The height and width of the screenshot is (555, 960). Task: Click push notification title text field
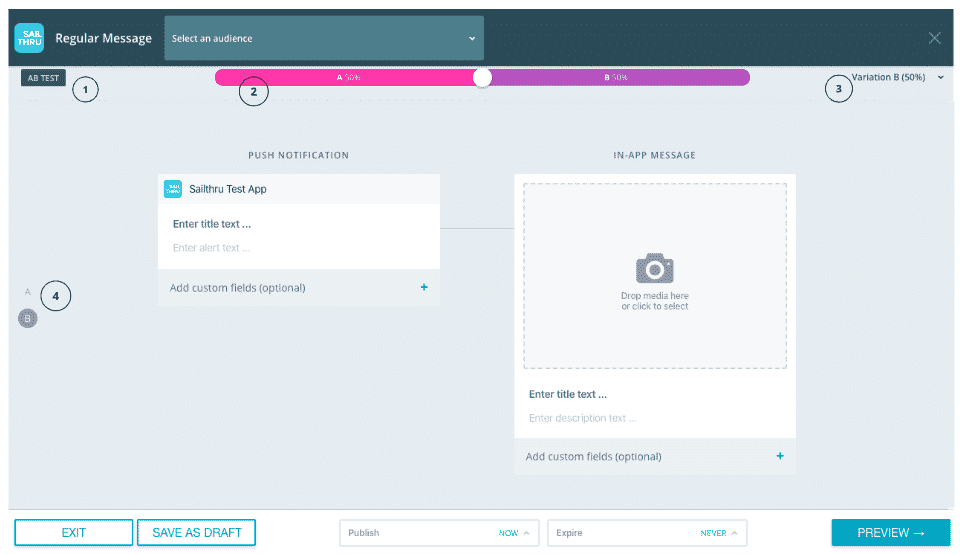point(298,224)
